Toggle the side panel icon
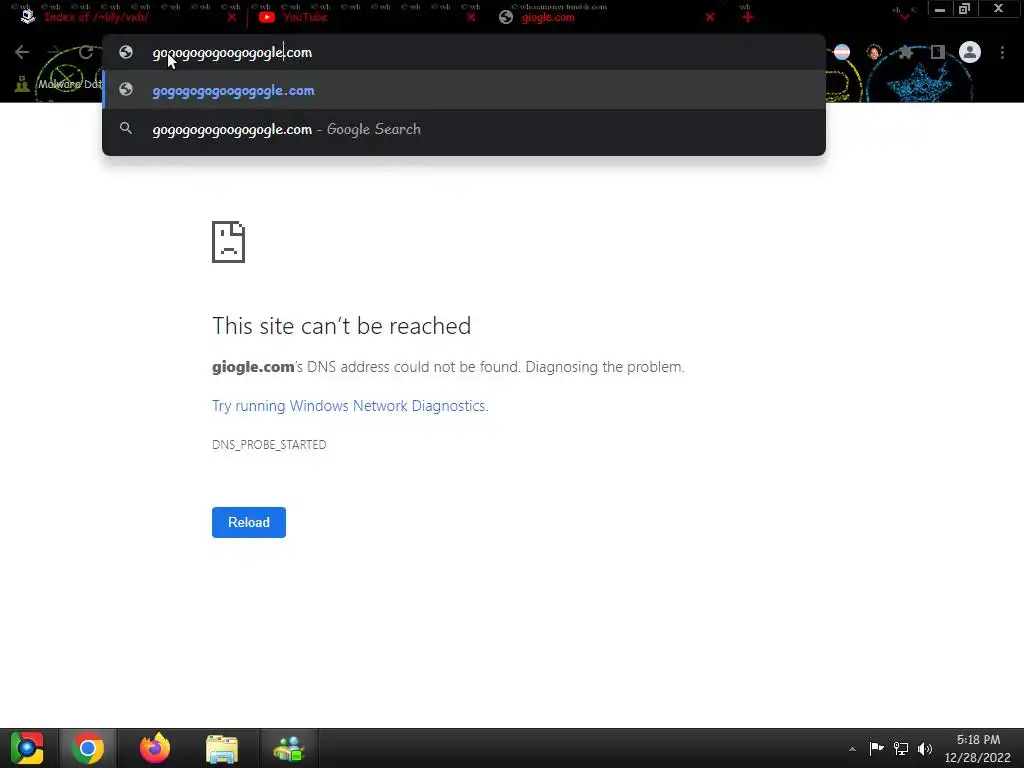1024x768 pixels. point(938,52)
